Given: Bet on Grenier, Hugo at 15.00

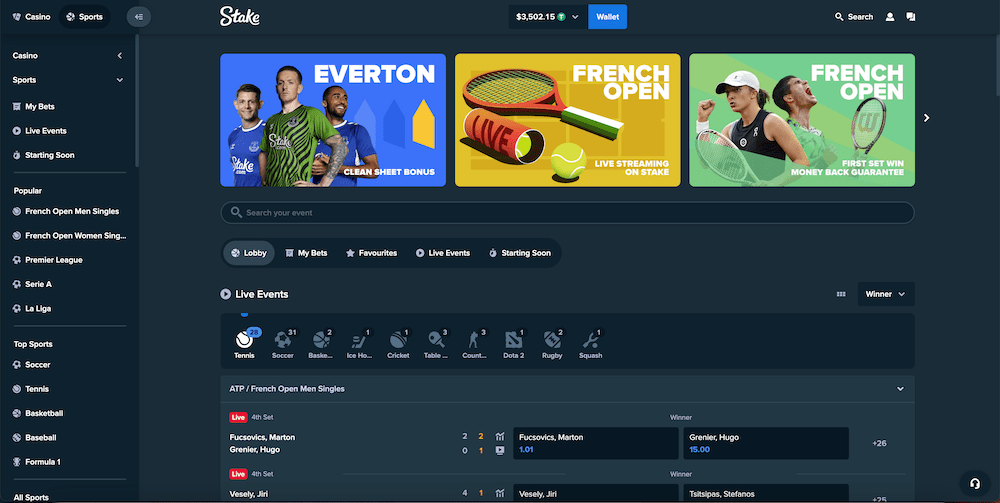Looking at the screenshot, I should click(766, 443).
